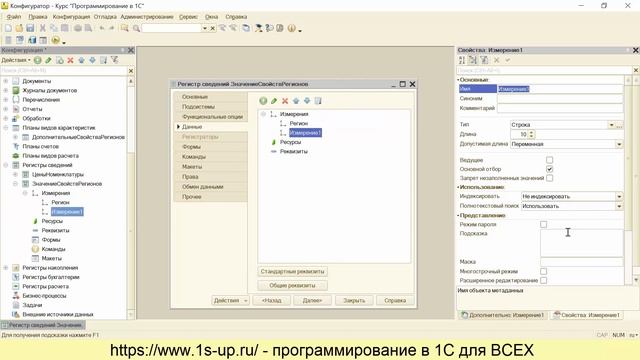The height and width of the screenshot is (360, 640).
Task: Enable the Ведущее checkbox
Action: click(549, 160)
